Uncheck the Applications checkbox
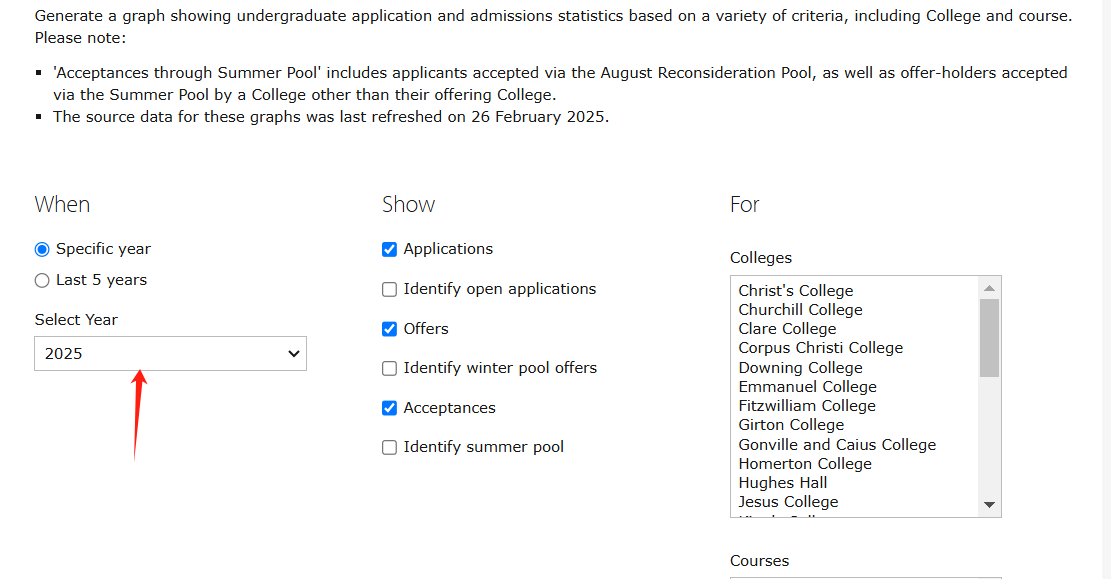 389,249
